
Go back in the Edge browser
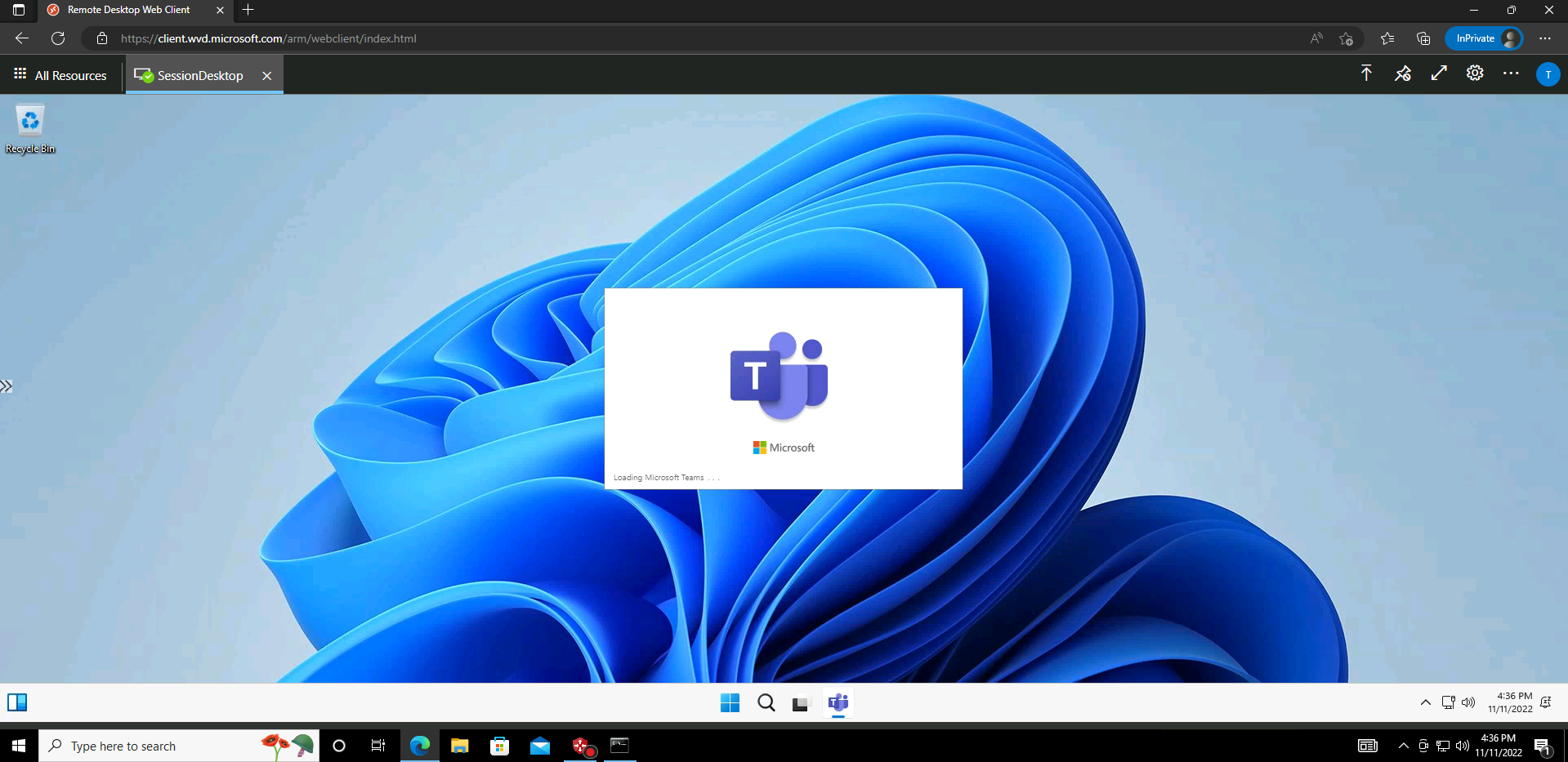(22, 38)
